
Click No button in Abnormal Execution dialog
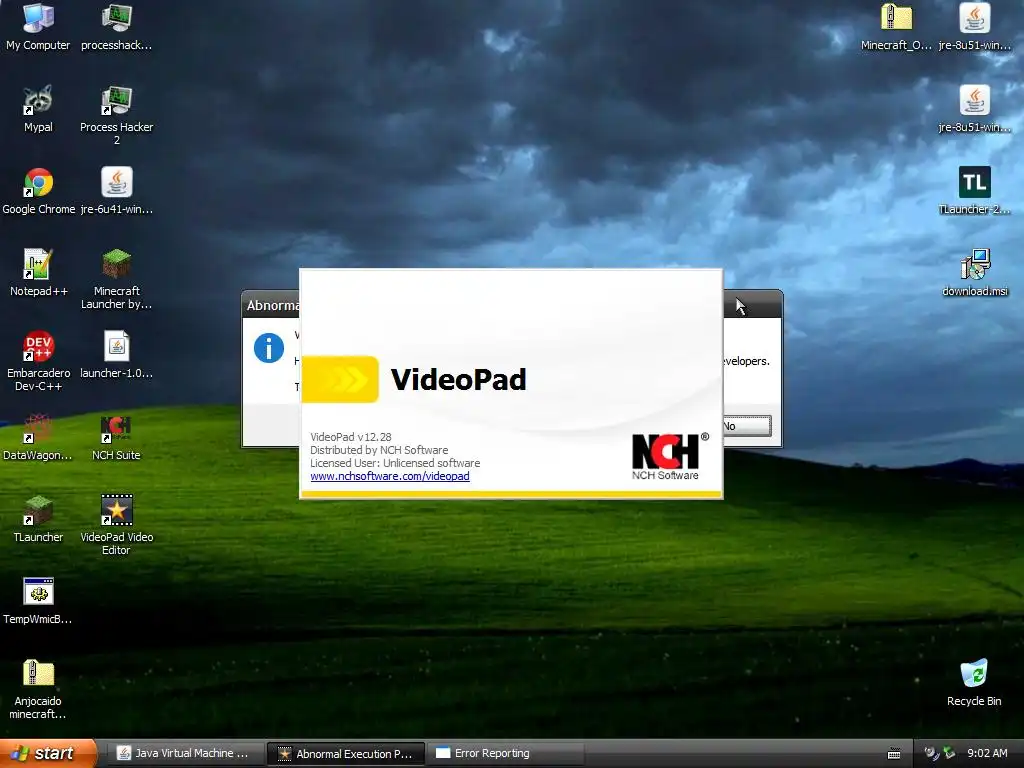tap(746, 426)
